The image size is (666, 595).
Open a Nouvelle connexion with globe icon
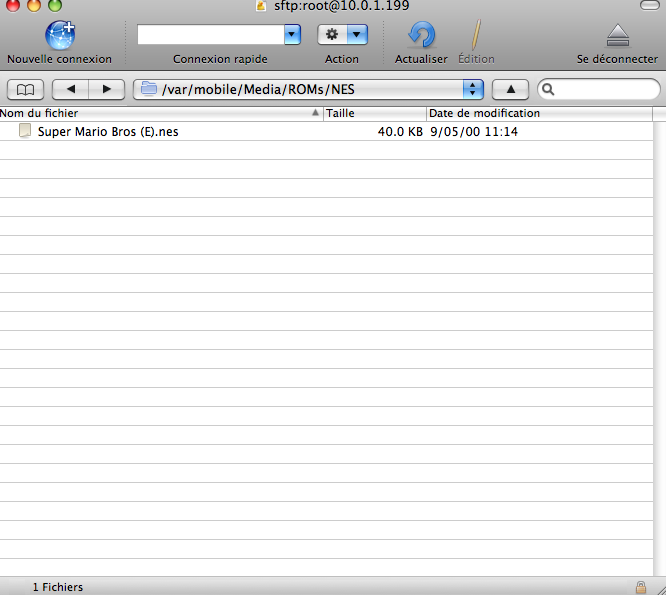coord(60,36)
